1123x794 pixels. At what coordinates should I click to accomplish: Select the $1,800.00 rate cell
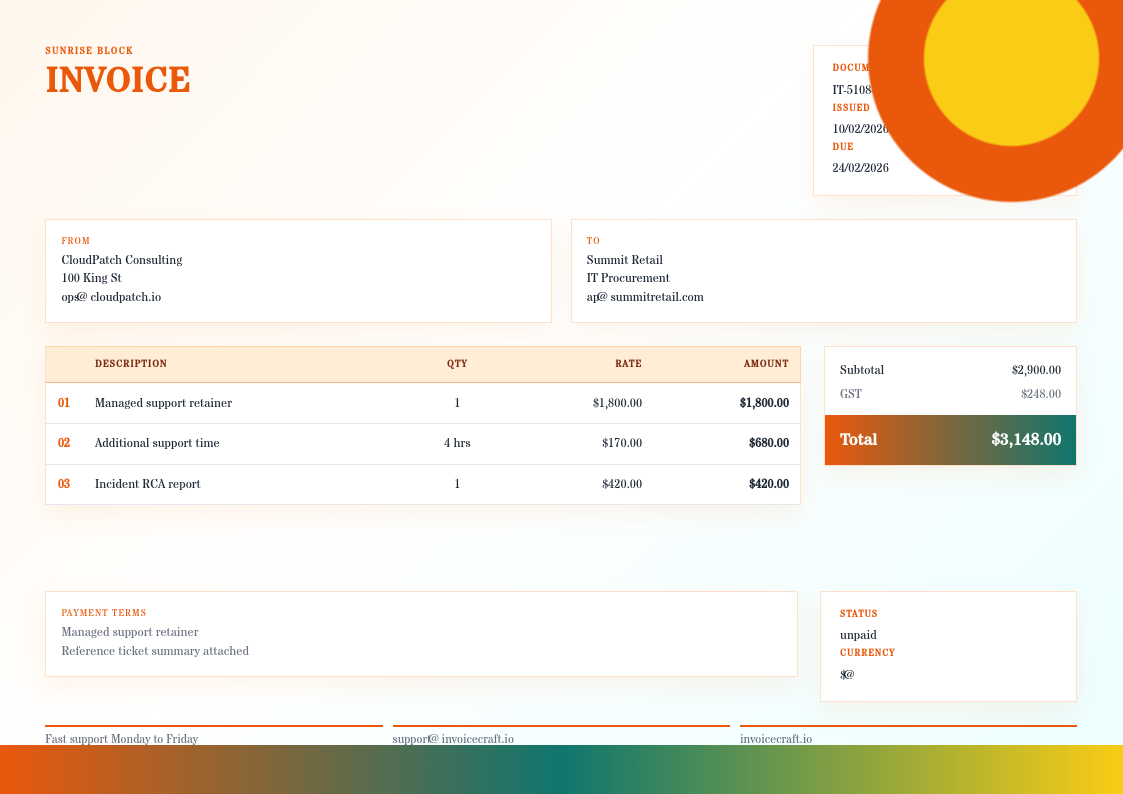click(617, 403)
